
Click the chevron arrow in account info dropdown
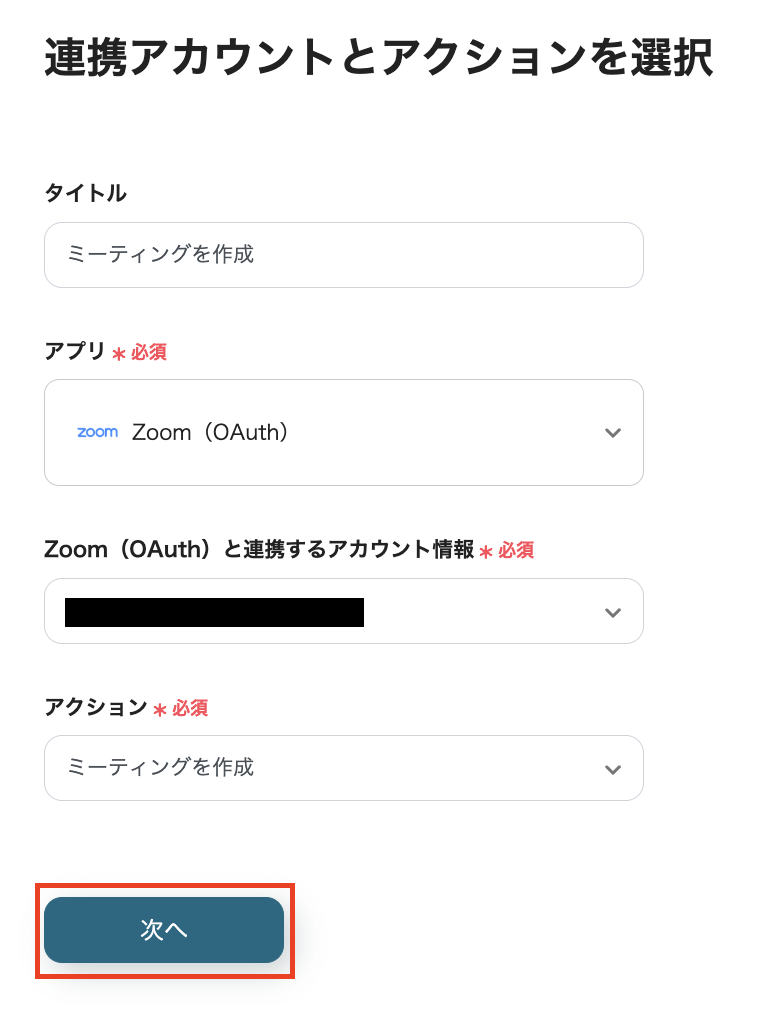point(613,612)
